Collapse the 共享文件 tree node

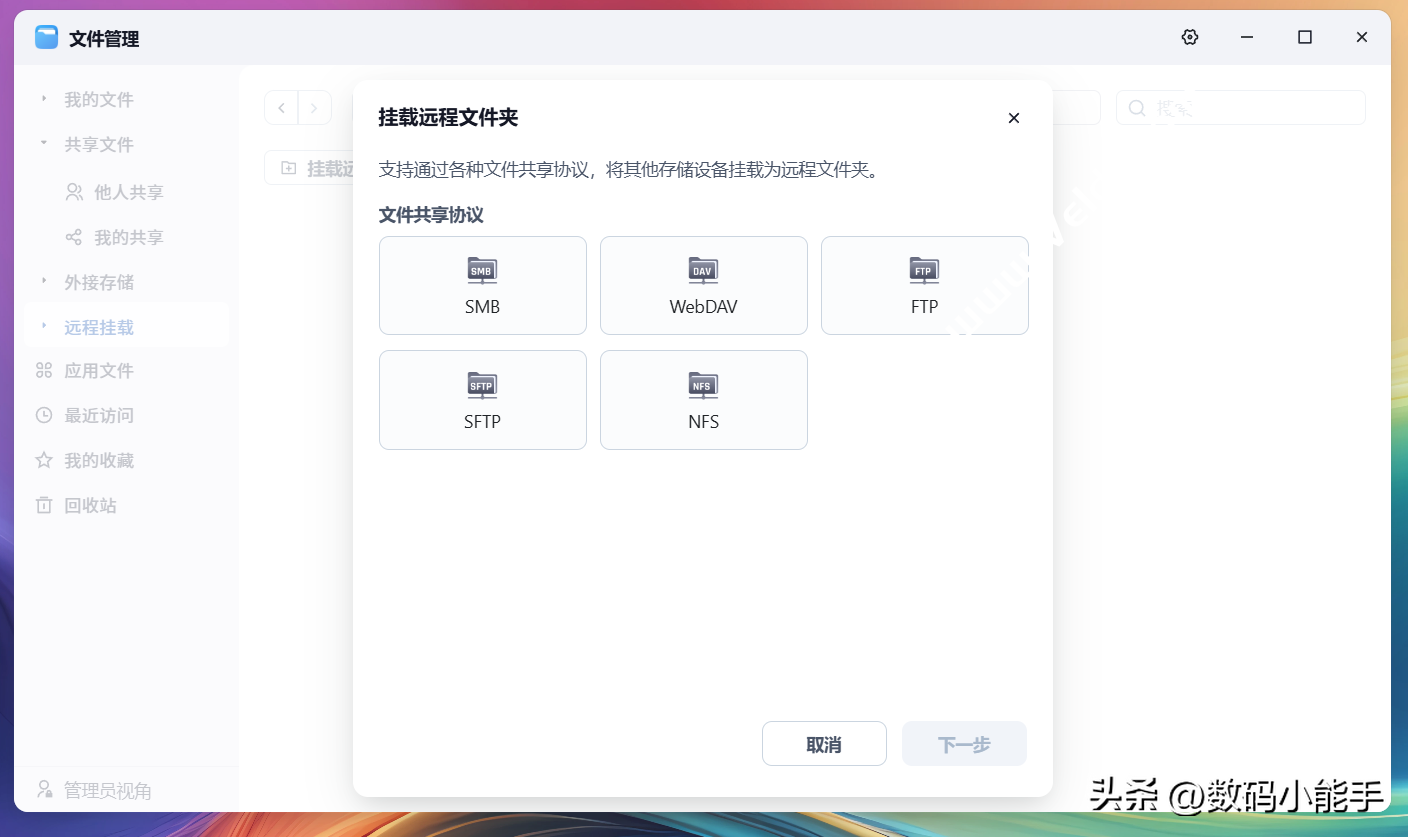pos(44,144)
